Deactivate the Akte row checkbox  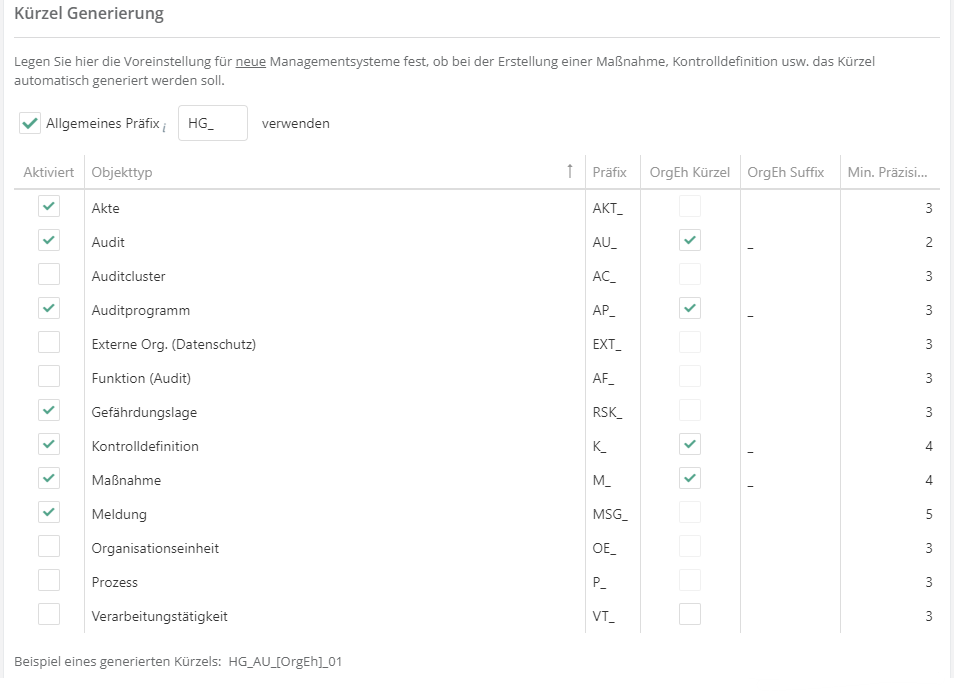[48, 207]
